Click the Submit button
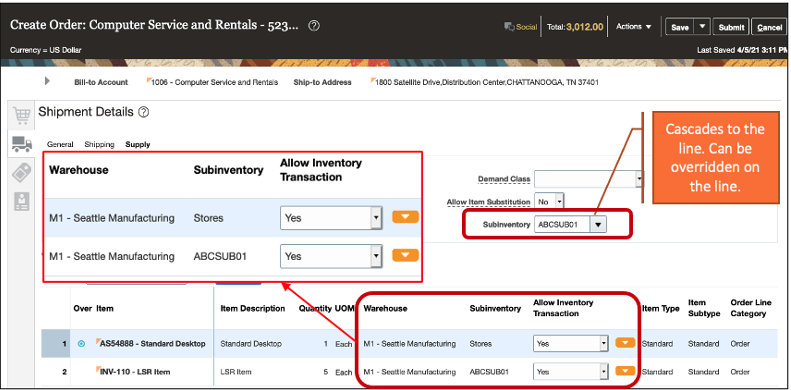This screenshot has width=791, height=390. 731,27
